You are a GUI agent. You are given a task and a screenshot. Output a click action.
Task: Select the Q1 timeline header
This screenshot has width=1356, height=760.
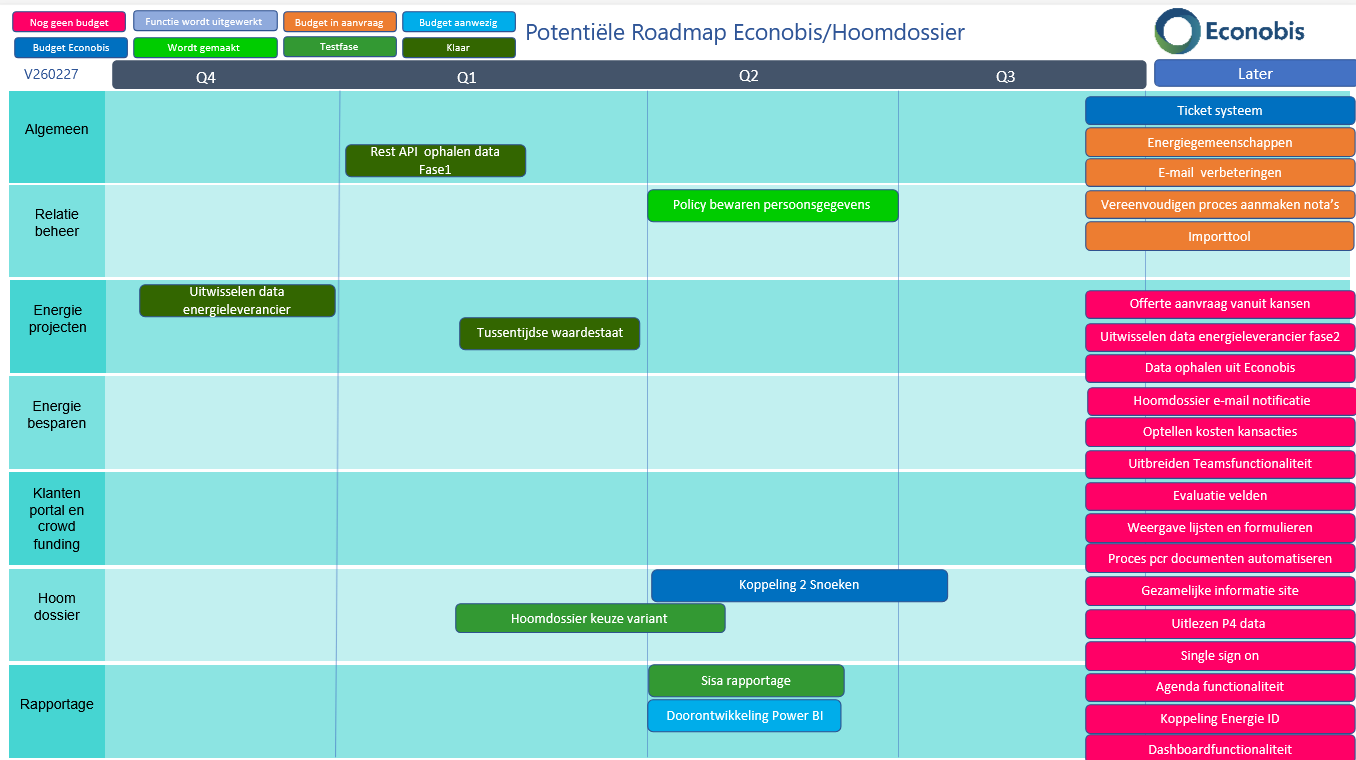pyautogui.click(x=466, y=77)
